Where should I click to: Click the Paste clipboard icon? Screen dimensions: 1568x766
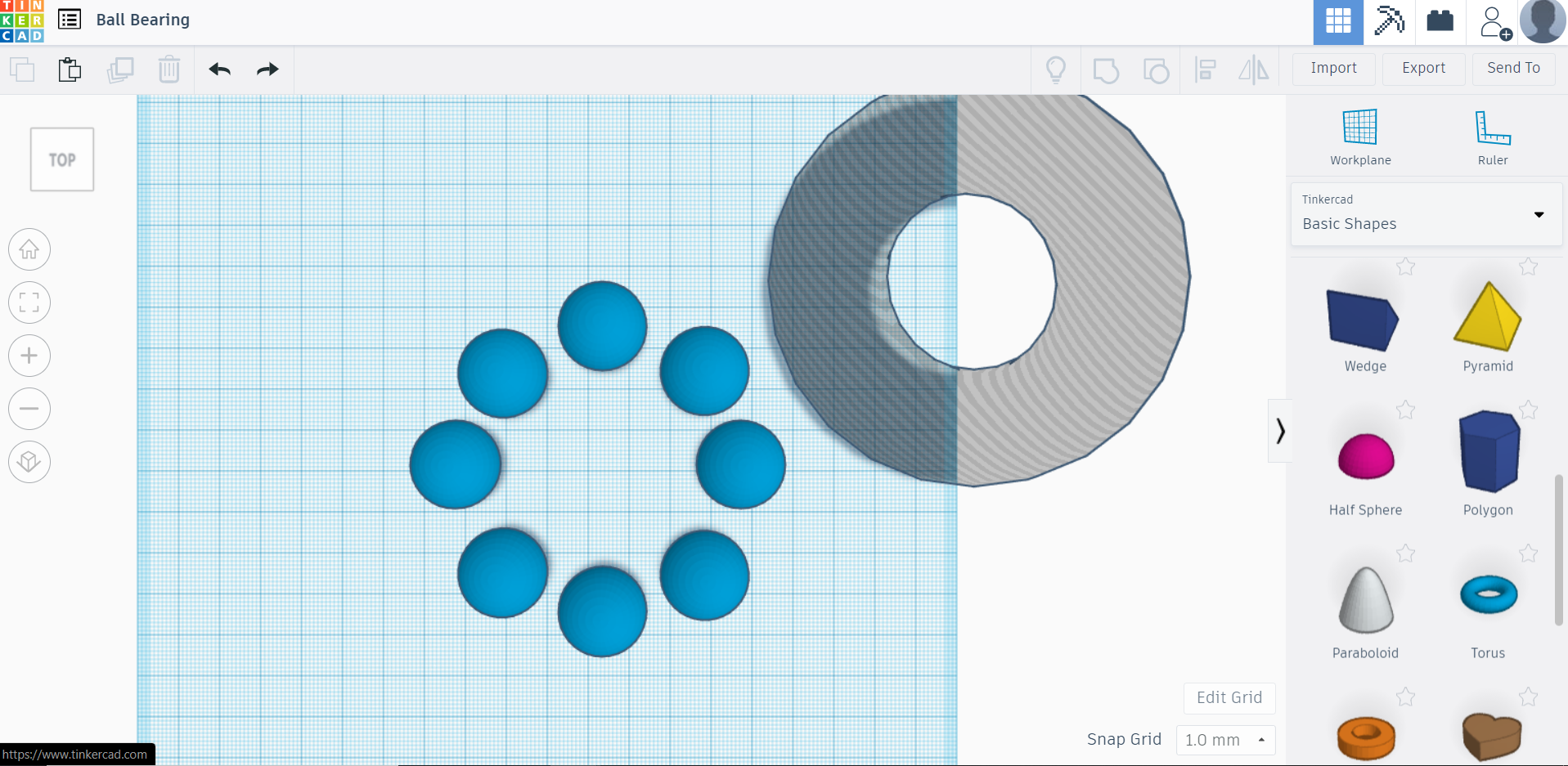click(70, 69)
